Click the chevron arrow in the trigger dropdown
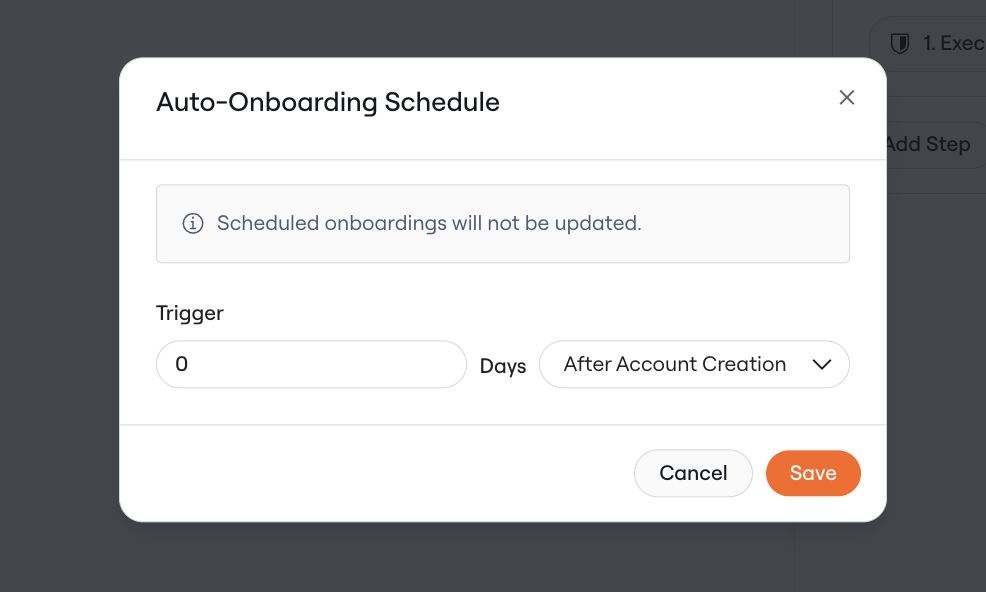Screen dimensions: 986x592 (x=821, y=364)
